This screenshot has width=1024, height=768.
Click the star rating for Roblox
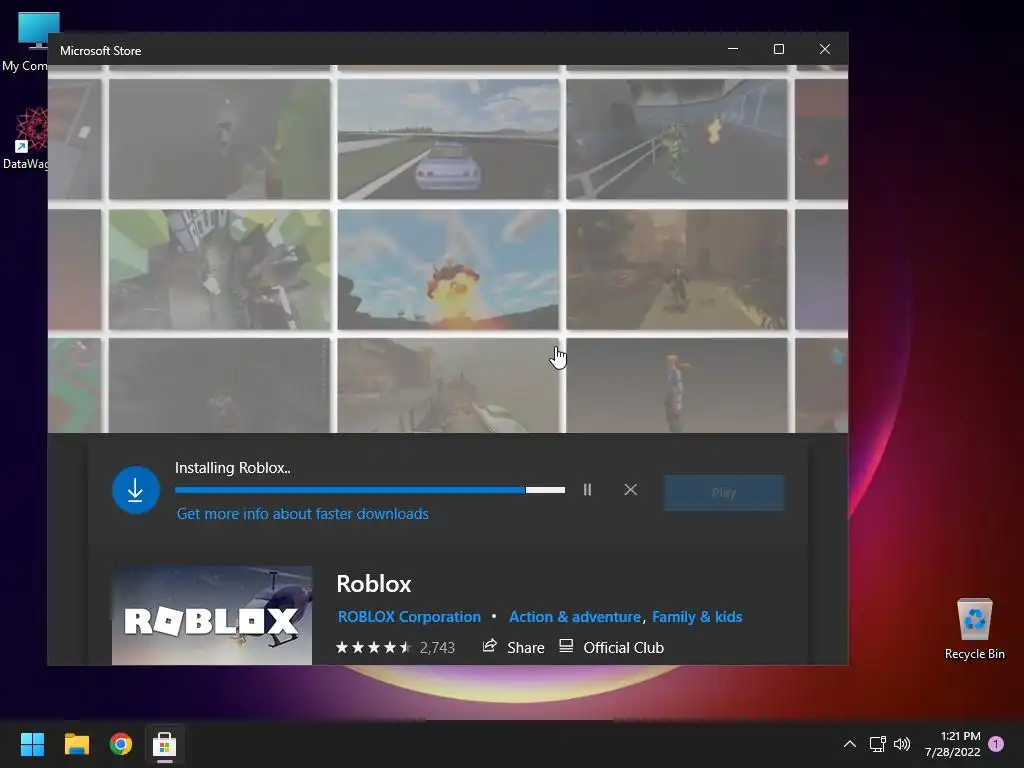pos(374,648)
